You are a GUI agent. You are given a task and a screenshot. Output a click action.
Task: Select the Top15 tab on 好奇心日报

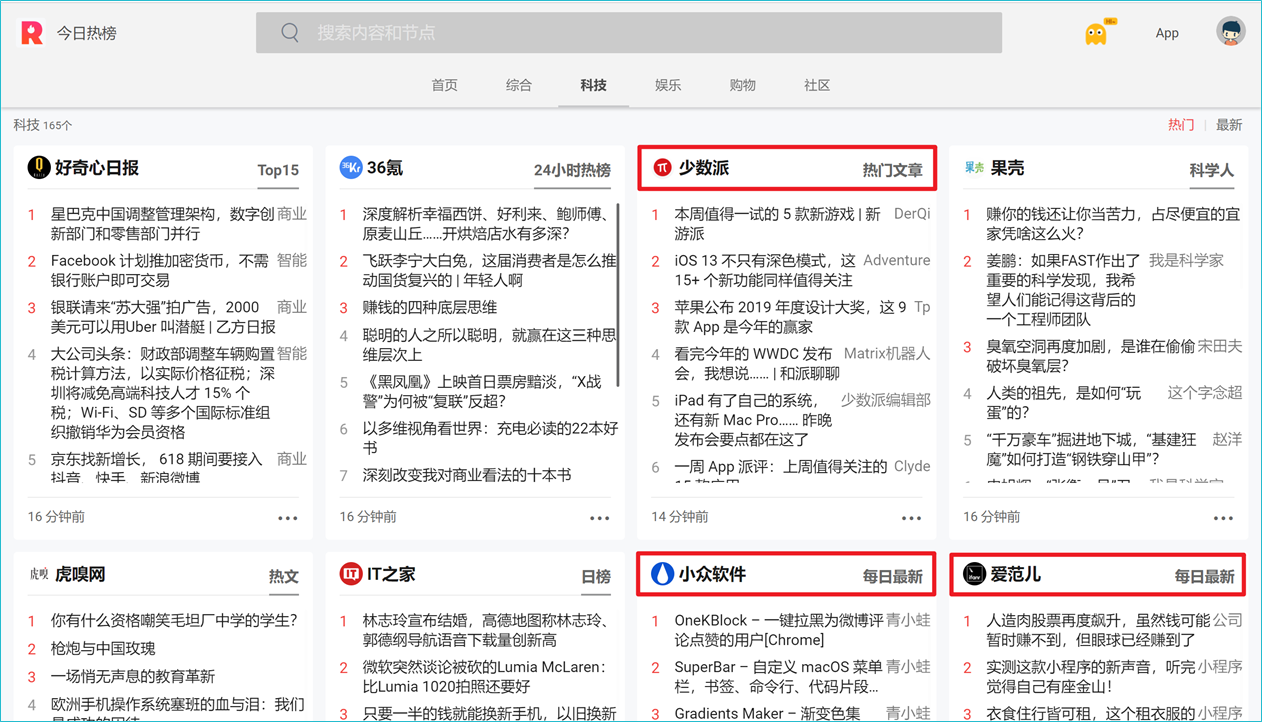[278, 170]
